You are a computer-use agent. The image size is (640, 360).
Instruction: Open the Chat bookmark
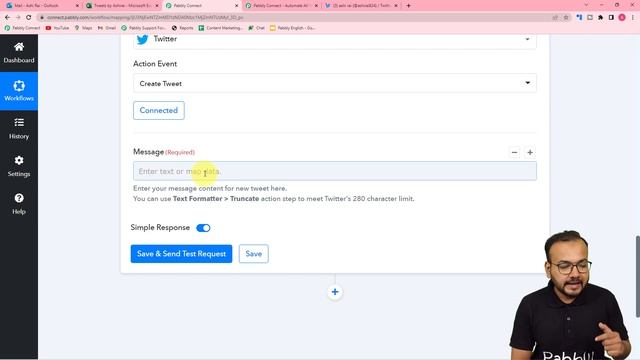pos(257,28)
